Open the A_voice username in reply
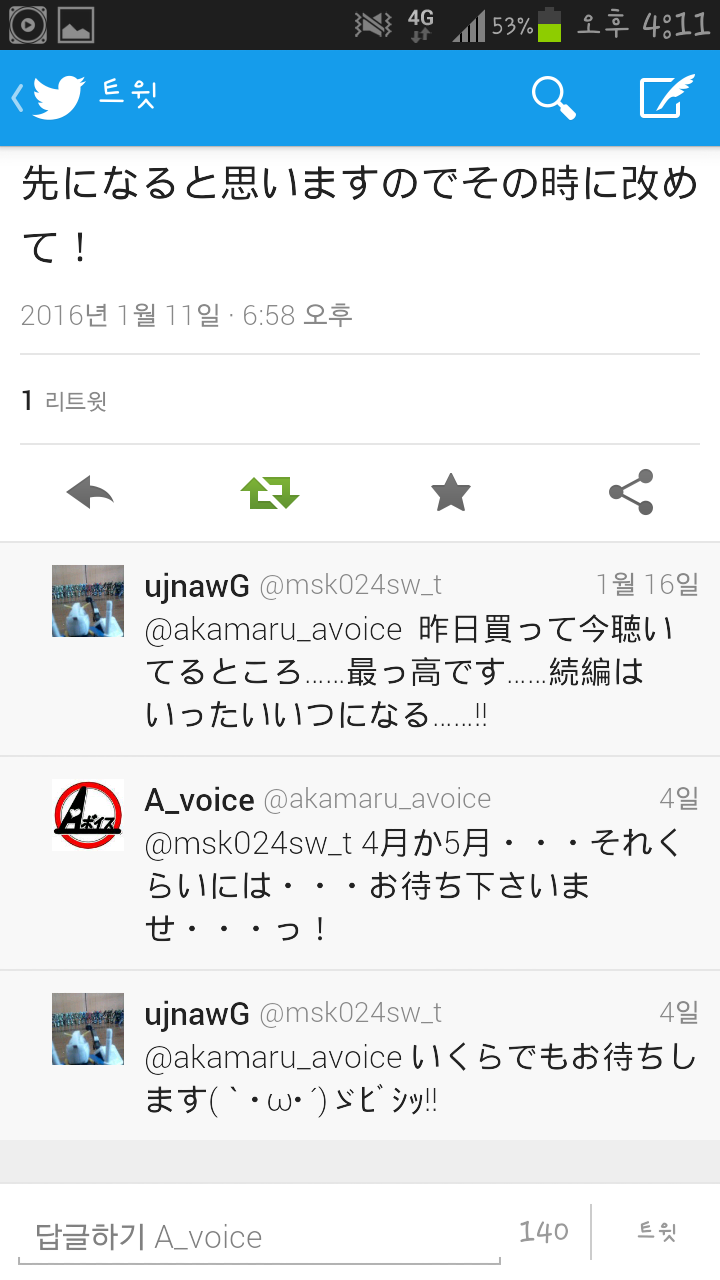Image resolution: width=720 pixels, height=1280 pixels. click(200, 800)
